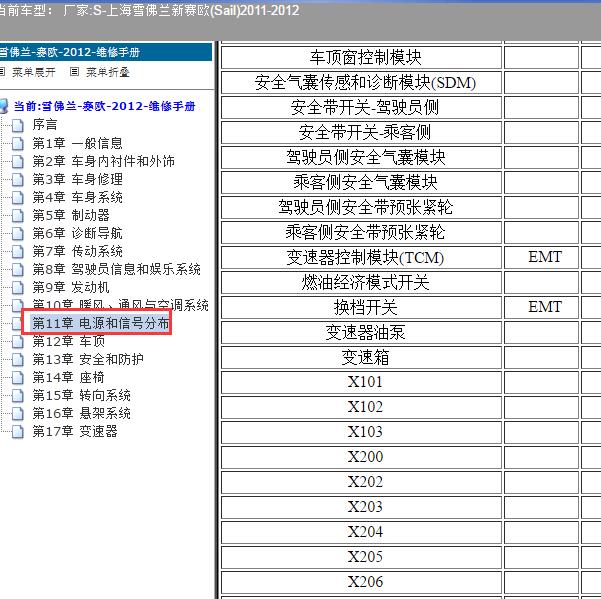Click the page icon beside 第7章 传动系统
601x599 pixels.
point(18,251)
